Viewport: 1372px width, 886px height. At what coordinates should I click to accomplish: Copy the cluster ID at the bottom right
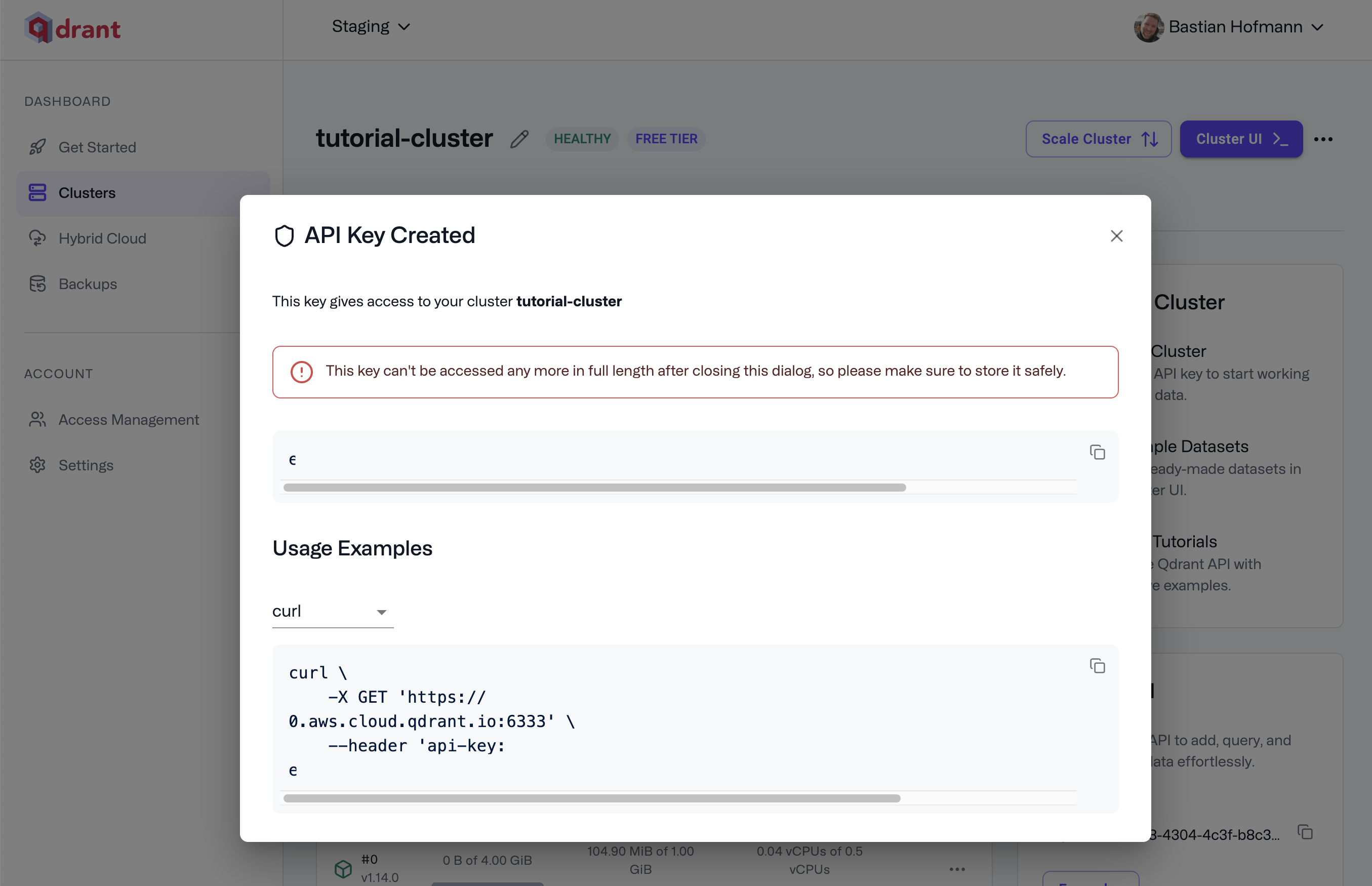[x=1305, y=832]
